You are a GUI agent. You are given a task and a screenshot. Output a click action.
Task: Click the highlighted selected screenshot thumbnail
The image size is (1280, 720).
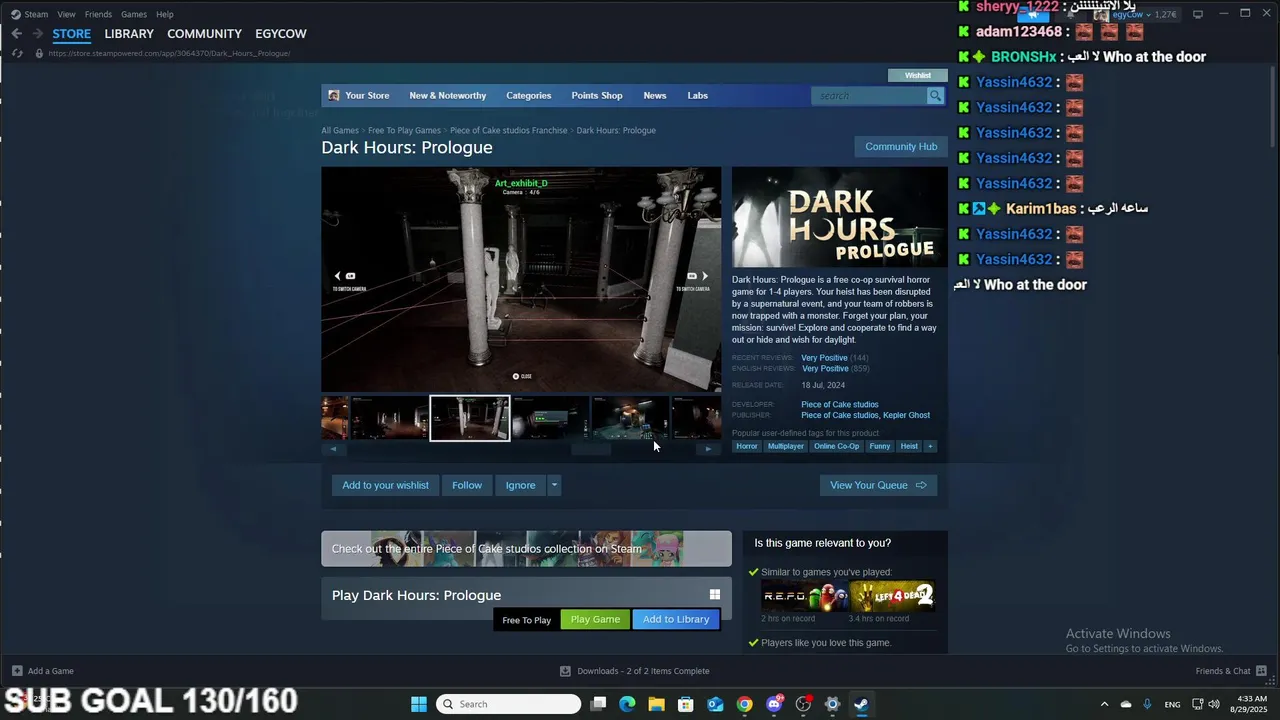[x=470, y=418]
